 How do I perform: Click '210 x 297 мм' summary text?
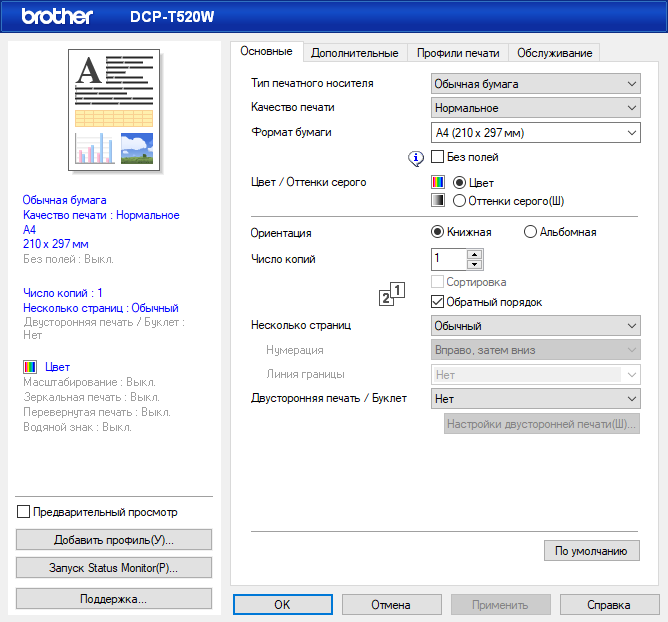pos(56,244)
